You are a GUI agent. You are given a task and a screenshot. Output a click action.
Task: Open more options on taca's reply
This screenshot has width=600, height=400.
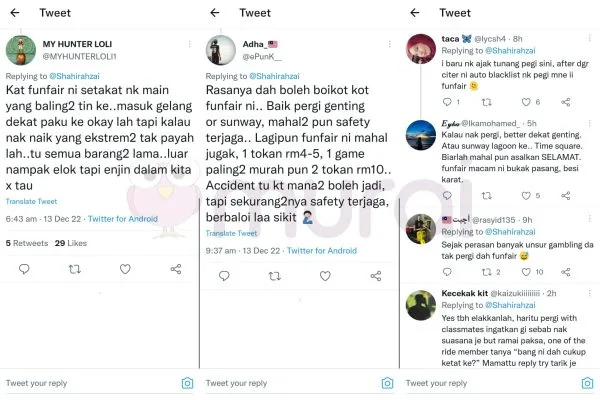(x=590, y=38)
